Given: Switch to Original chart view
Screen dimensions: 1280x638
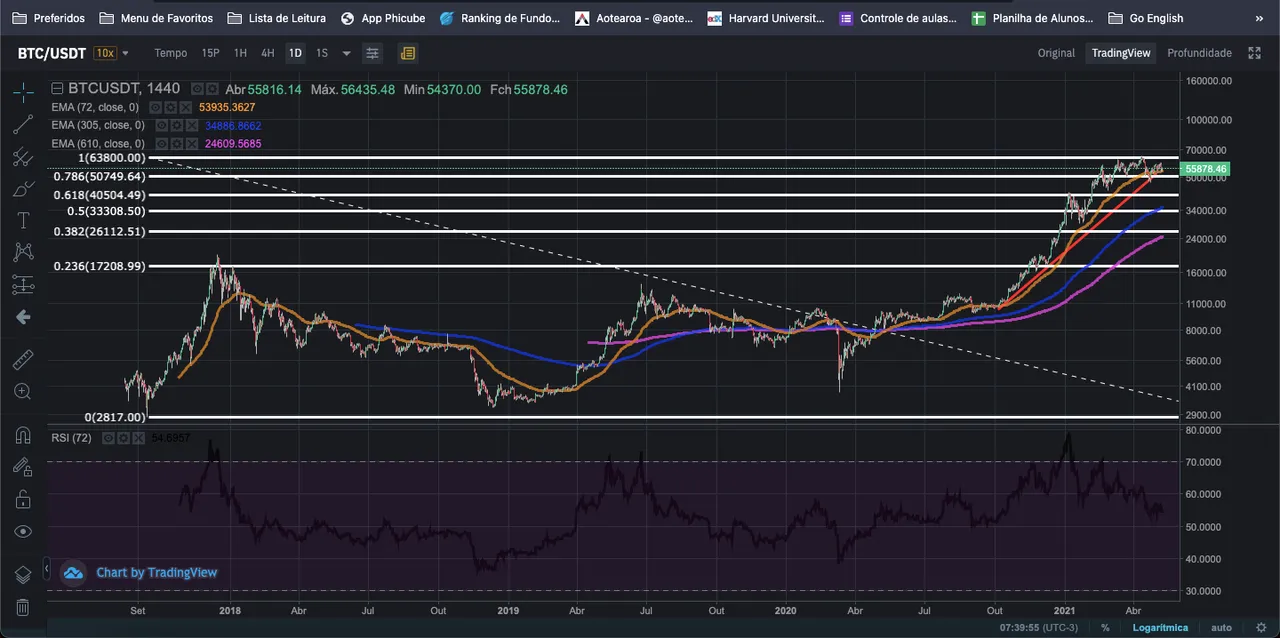Looking at the screenshot, I should click(1056, 53).
